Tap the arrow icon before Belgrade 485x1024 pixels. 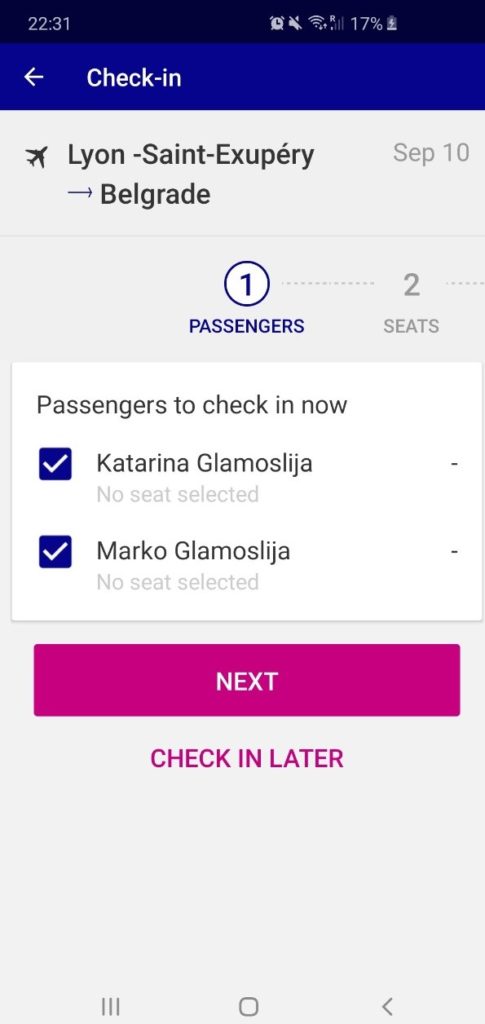[80, 194]
